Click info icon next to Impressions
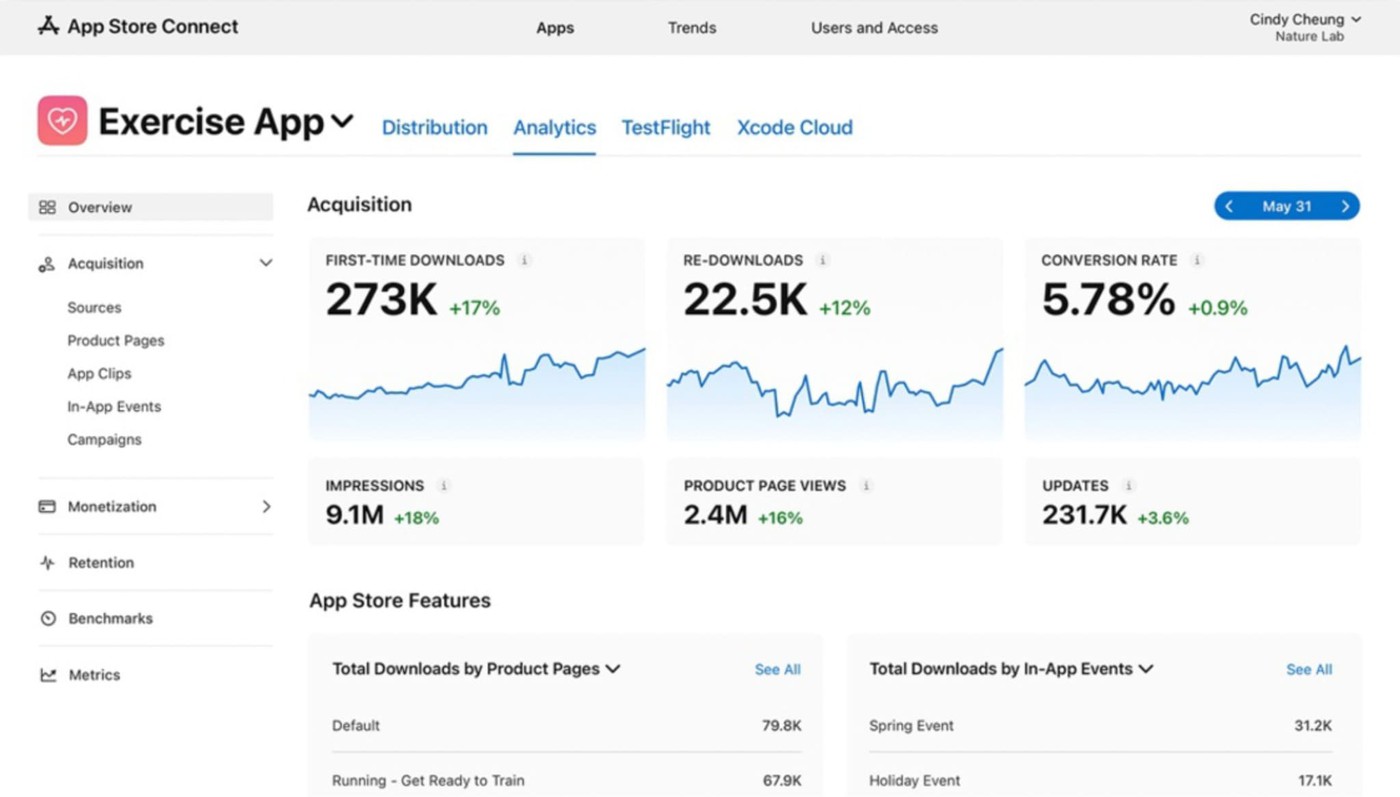Image resolution: width=1400 pixels, height=797 pixels. pyautogui.click(x=444, y=486)
